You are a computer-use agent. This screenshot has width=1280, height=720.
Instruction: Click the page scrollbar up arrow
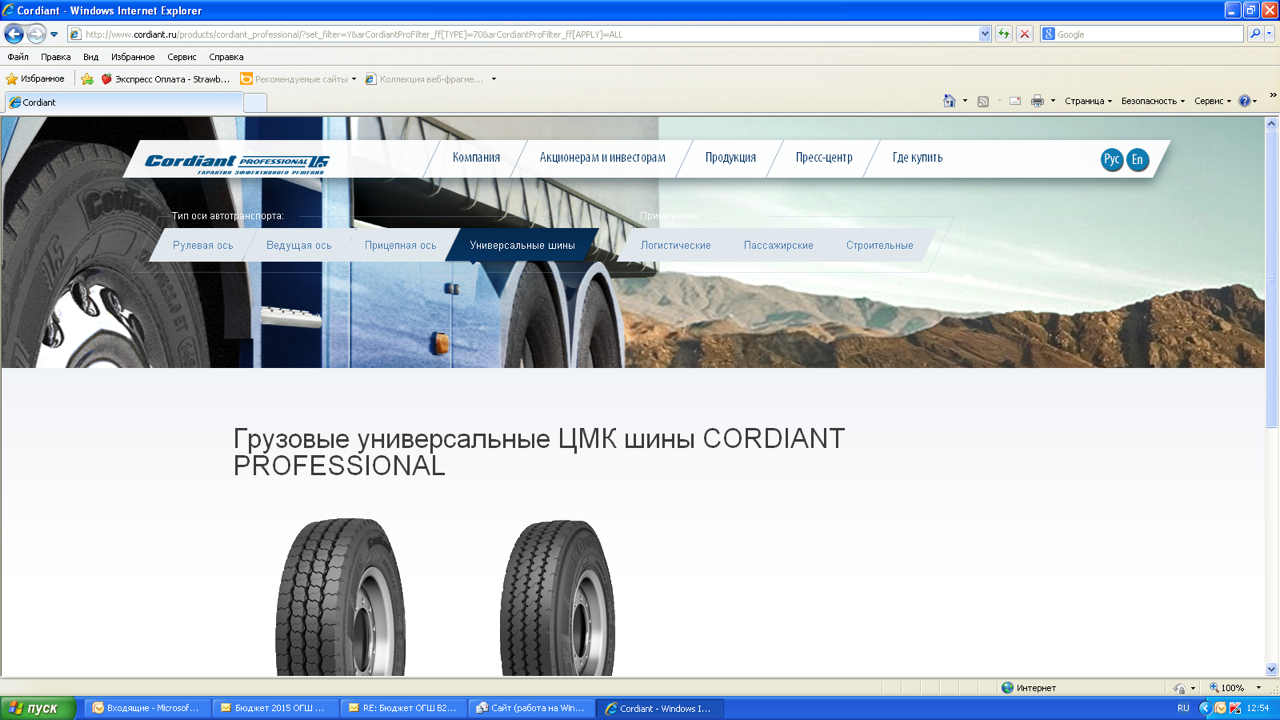tap(1272, 123)
